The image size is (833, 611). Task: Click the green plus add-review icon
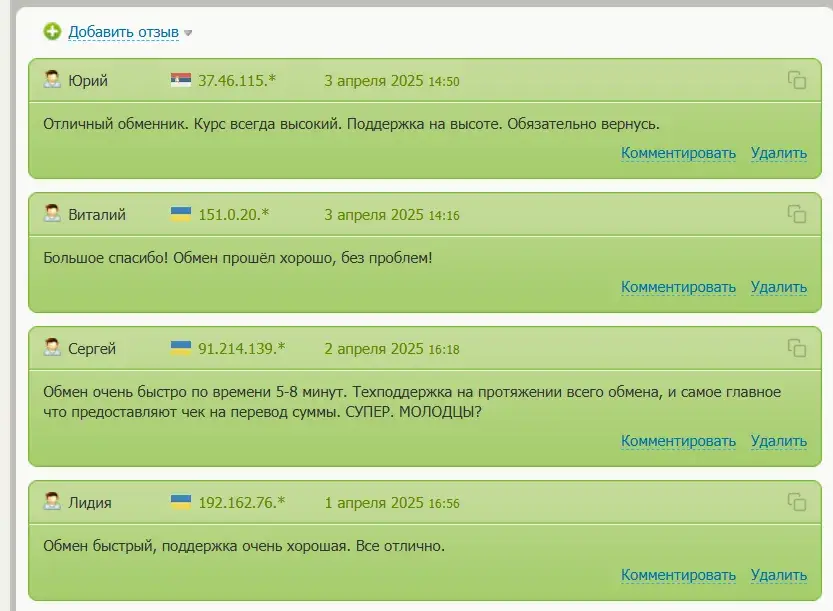point(52,31)
